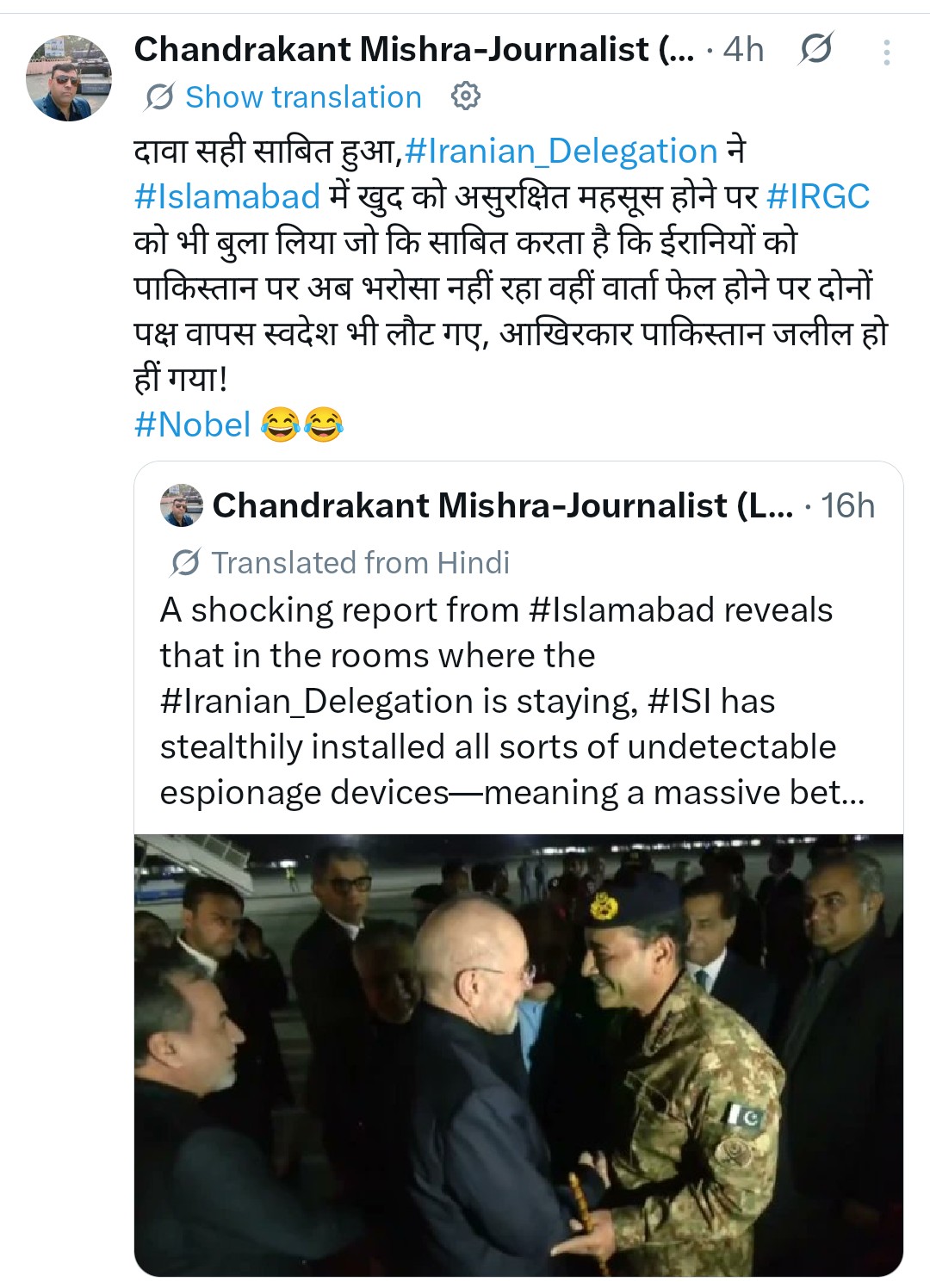Open the three-dot more options menu

(x=885, y=53)
